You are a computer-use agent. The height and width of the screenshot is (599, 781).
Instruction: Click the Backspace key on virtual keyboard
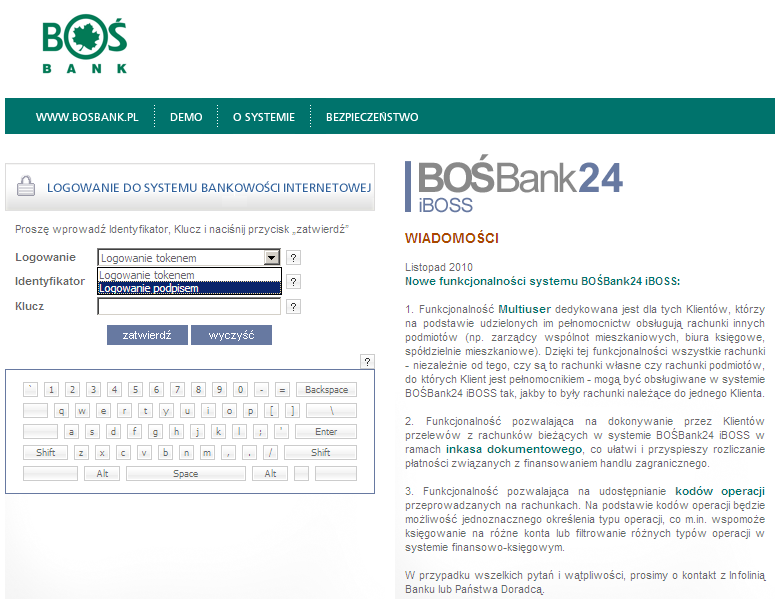(x=326, y=389)
